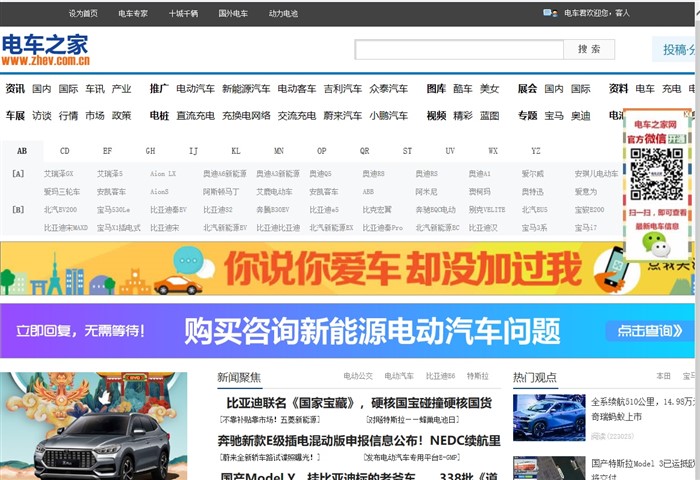Viewport: 700px width, 480px height.
Task: Click the 电车之家 site logo
Action: click(x=46, y=50)
